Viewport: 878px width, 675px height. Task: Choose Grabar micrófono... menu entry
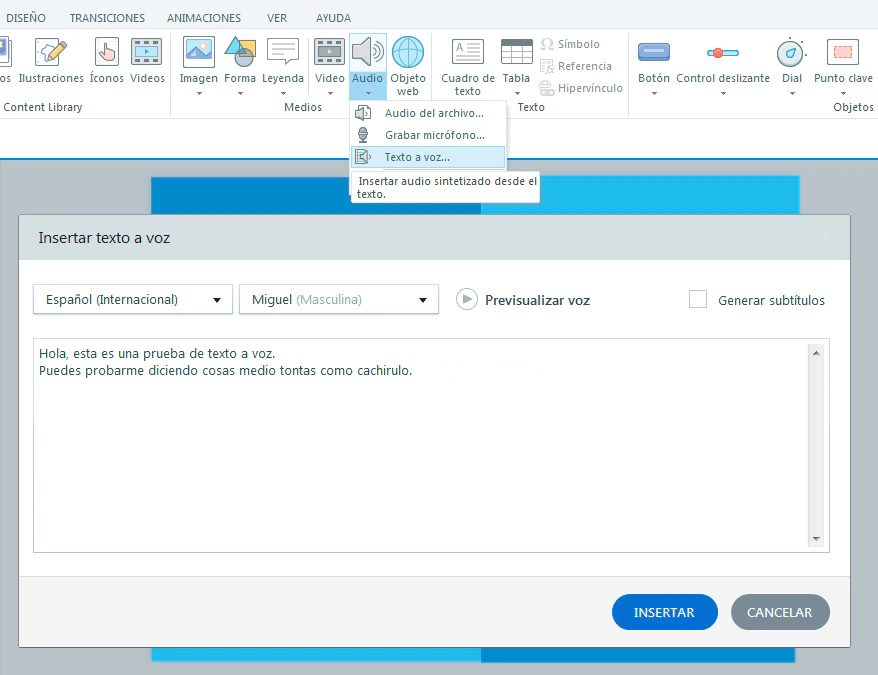pos(428,135)
